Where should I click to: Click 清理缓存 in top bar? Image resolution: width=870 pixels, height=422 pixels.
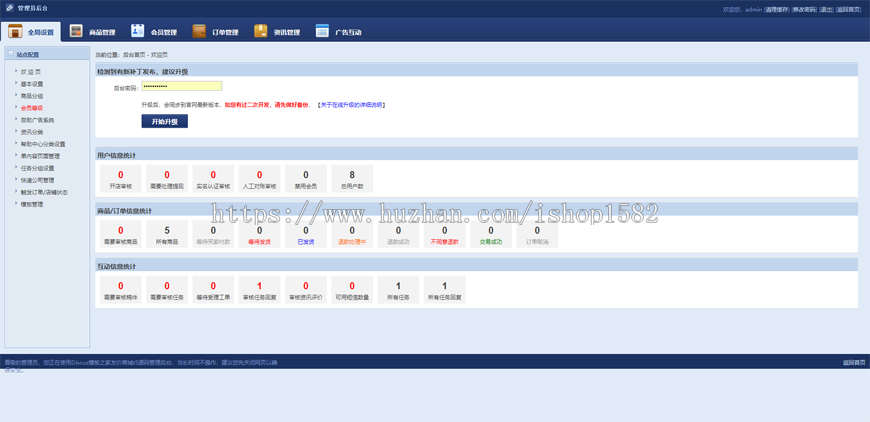coord(777,9)
